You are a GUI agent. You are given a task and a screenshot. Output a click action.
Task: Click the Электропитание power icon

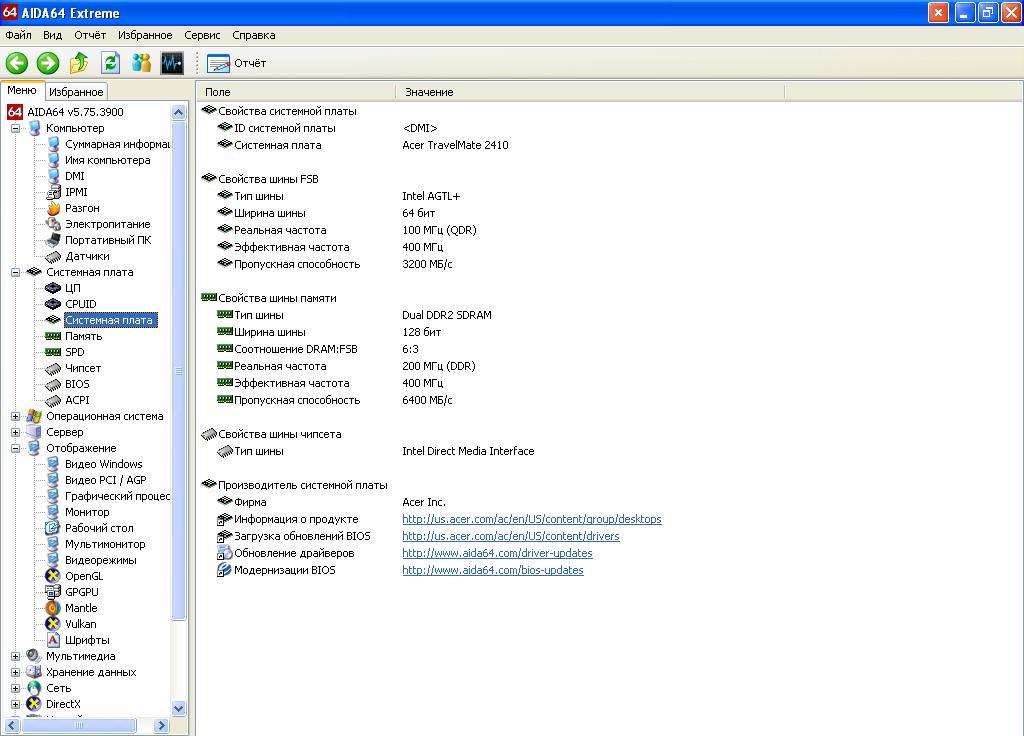click(53, 224)
